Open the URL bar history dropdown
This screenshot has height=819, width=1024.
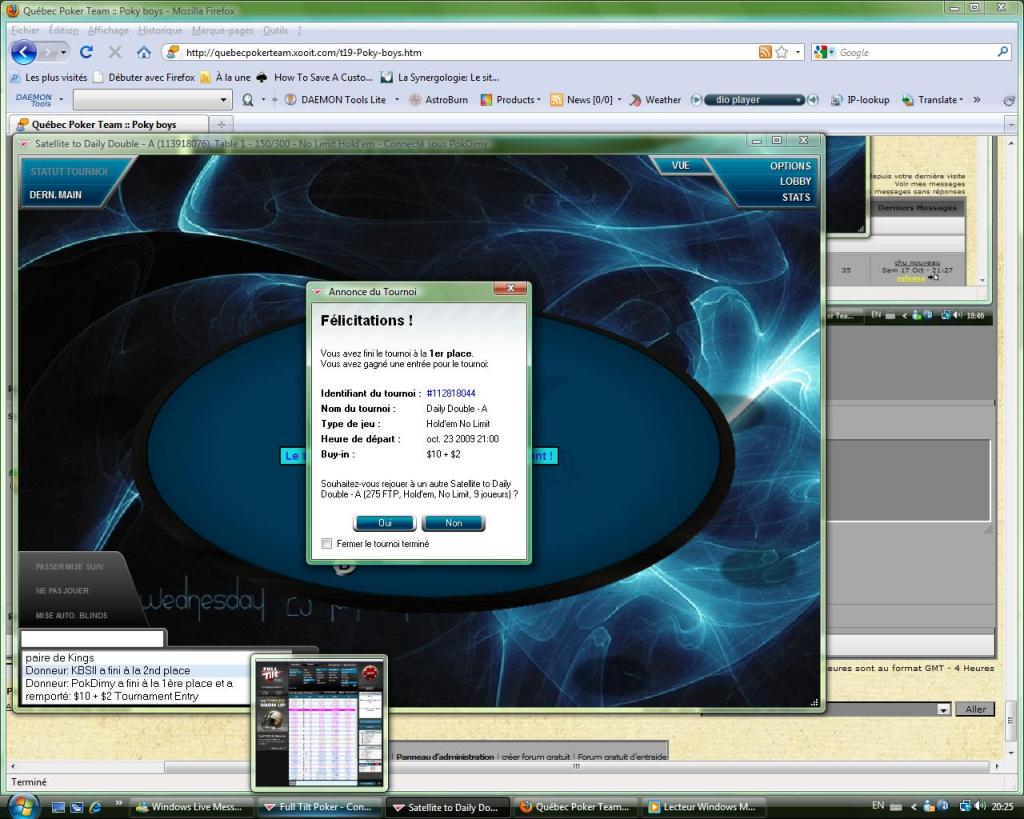pos(797,52)
